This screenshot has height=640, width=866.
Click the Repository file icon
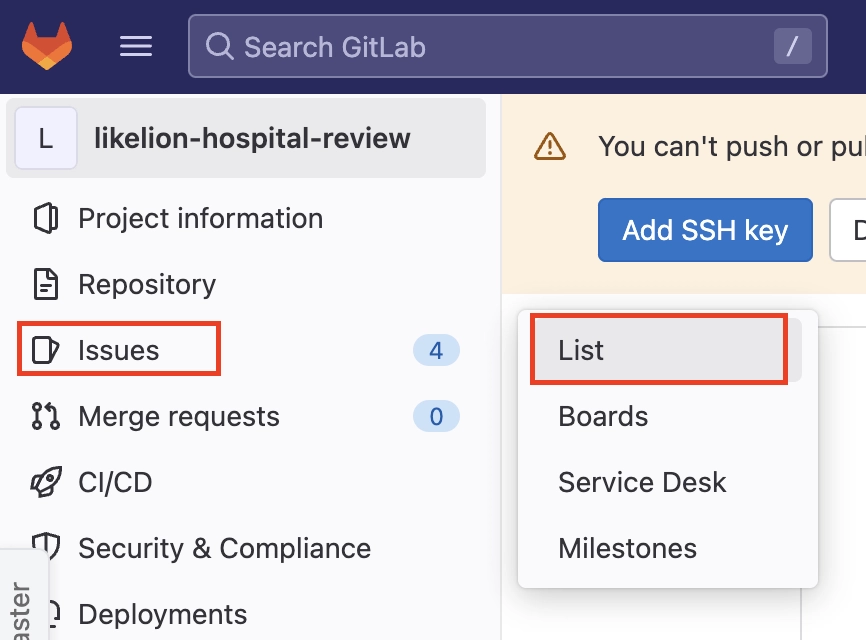(46, 285)
